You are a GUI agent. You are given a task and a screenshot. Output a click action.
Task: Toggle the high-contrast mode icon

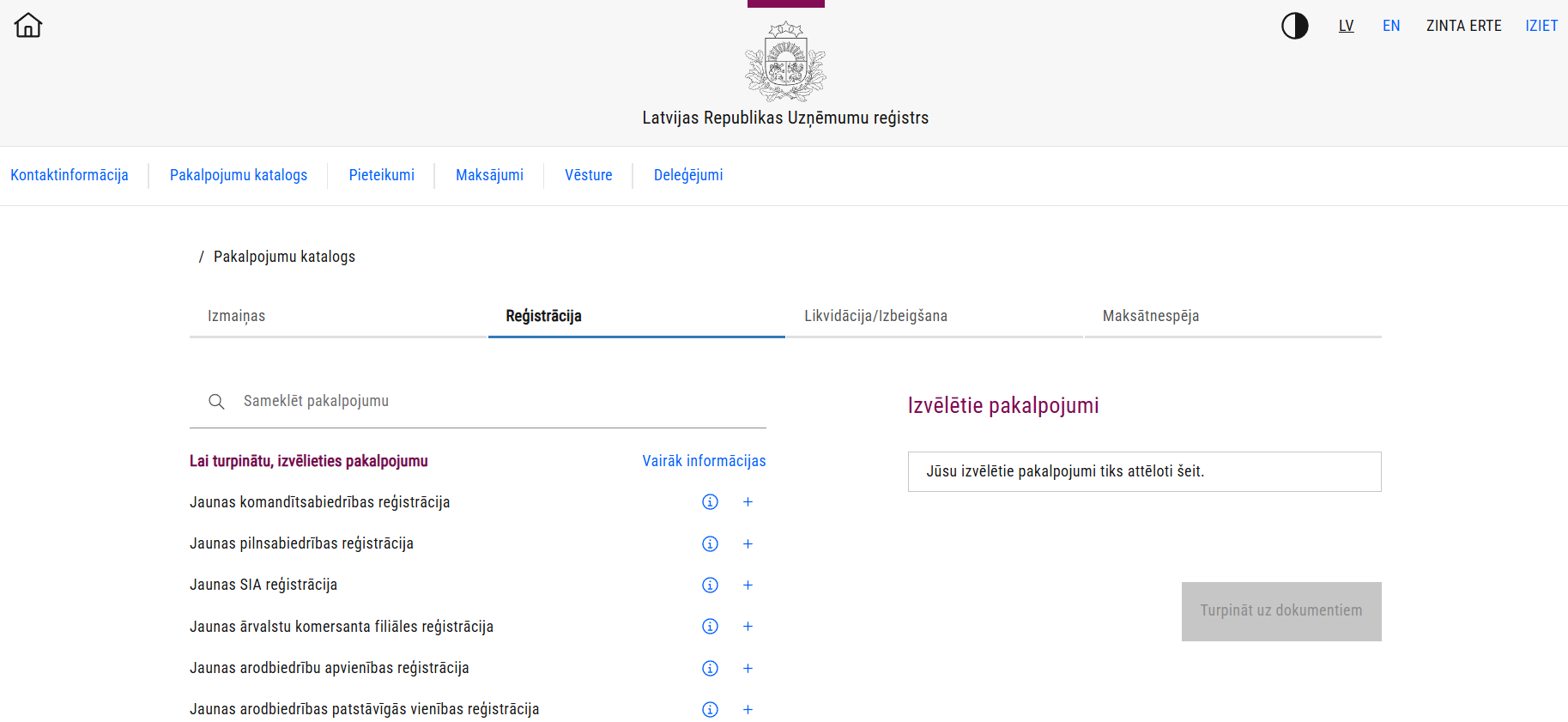pos(1294,26)
